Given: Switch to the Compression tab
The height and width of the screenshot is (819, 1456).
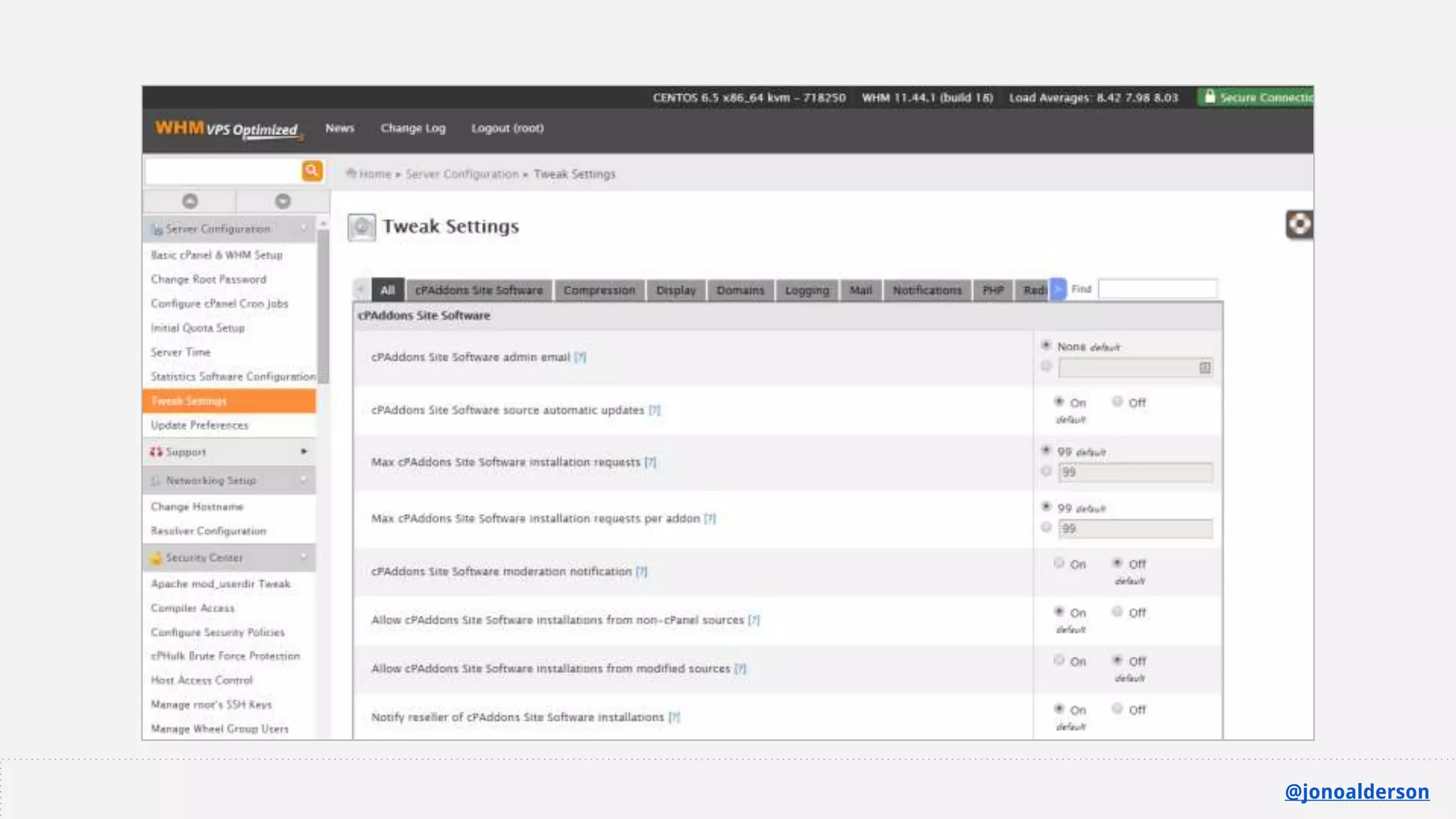Looking at the screenshot, I should tap(599, 290).
